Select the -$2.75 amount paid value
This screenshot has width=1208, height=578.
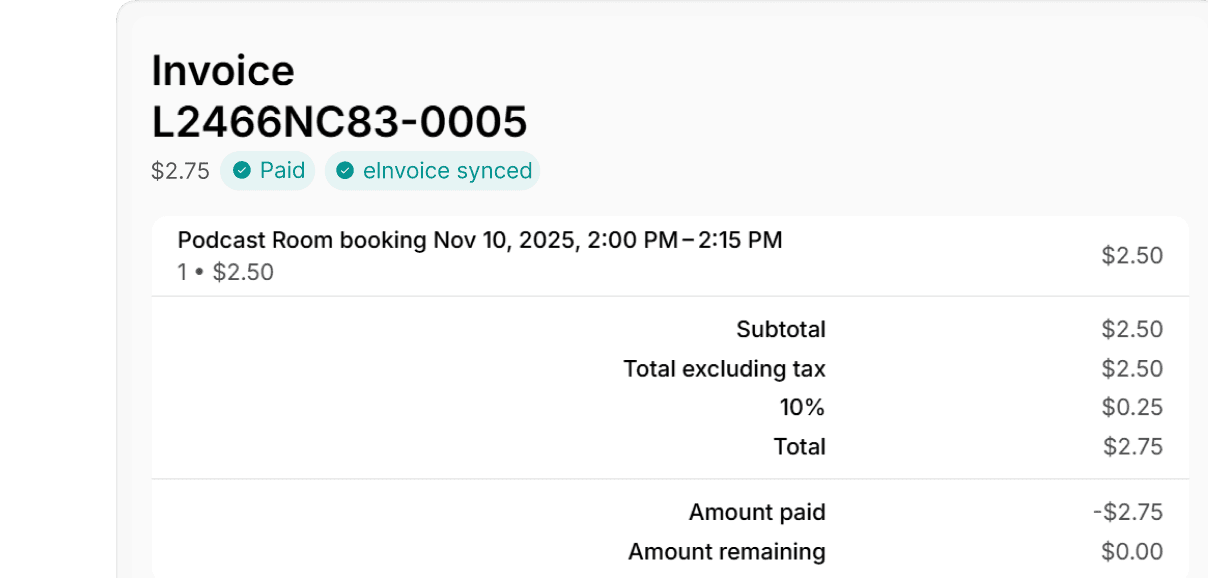1128,513
